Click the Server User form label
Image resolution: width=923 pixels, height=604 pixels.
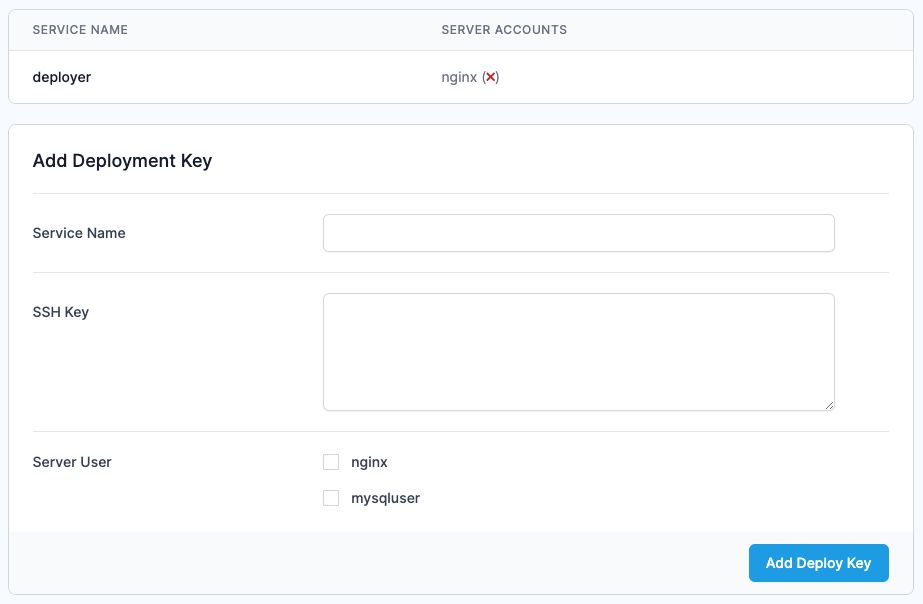click(72, 462)
